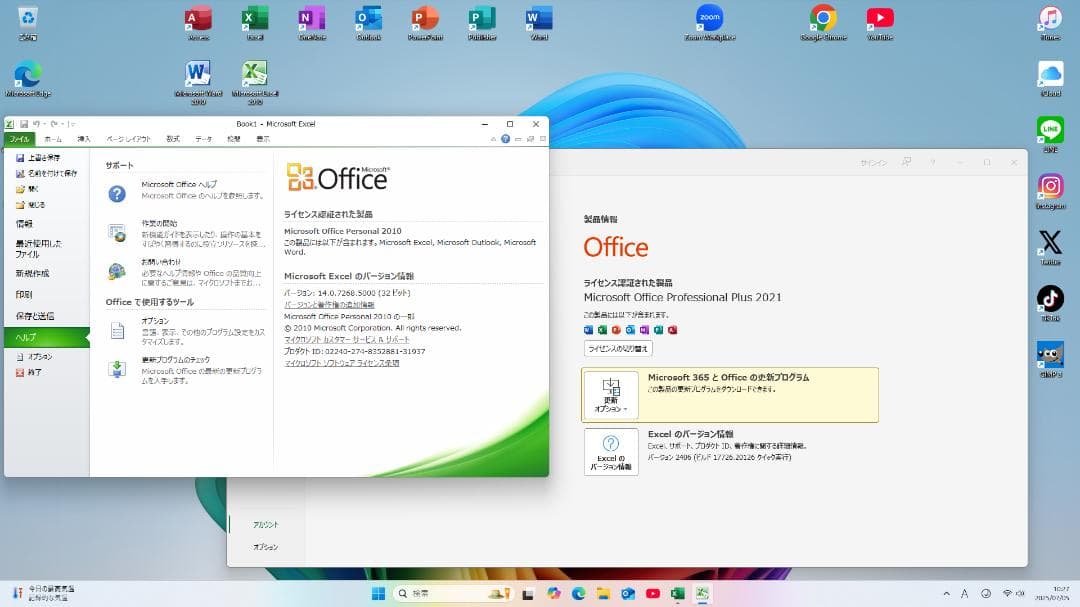Open the Excel のバージョン情報 tile
Screen dimensions: 1080x607
pyautogui.click(x=611, y=450)
